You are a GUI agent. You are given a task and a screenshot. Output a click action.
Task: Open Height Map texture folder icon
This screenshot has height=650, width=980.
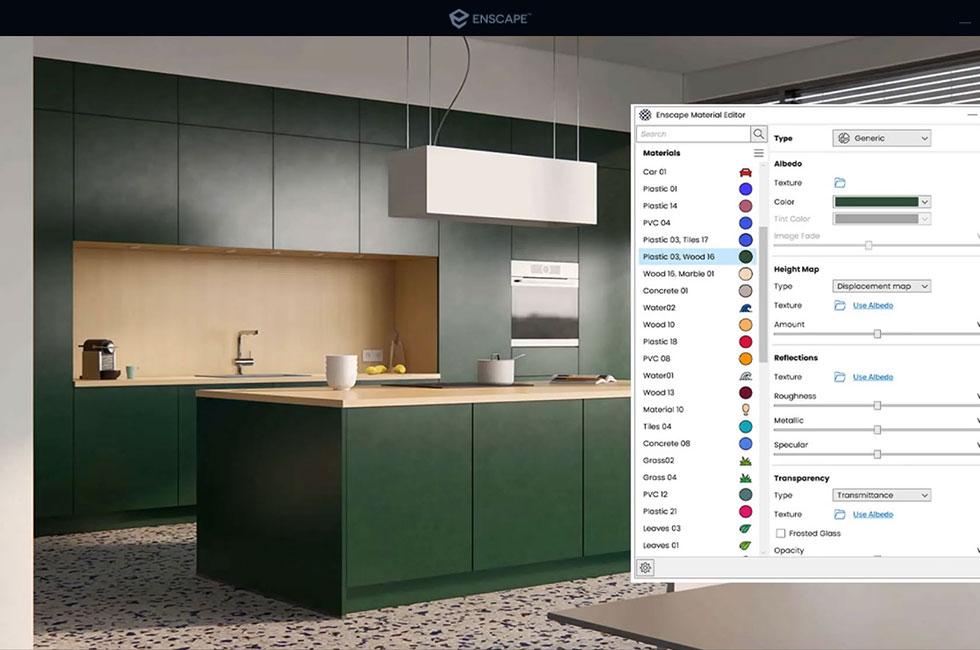[840, 305]
